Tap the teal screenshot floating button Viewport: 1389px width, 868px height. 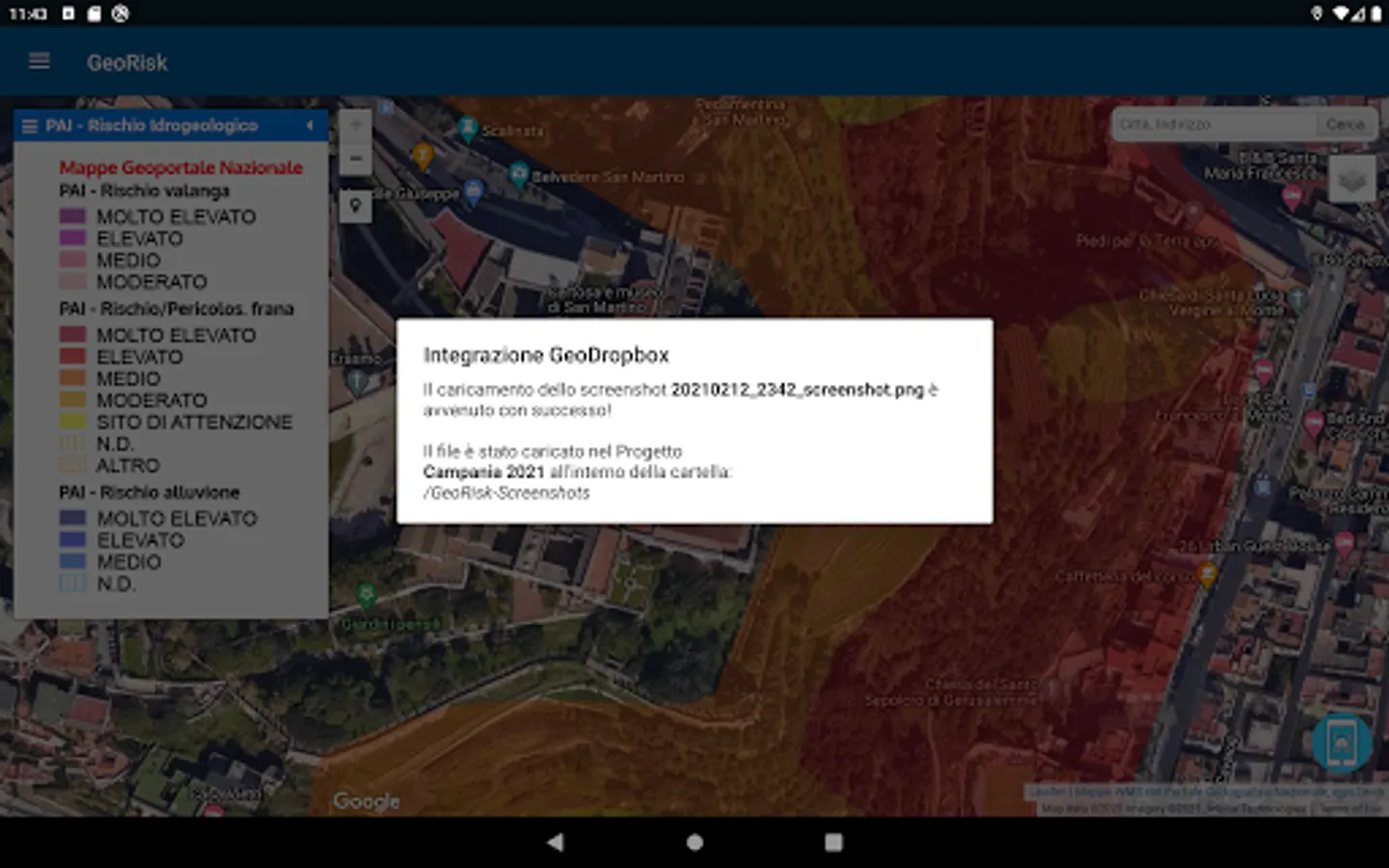[1342, 743]
